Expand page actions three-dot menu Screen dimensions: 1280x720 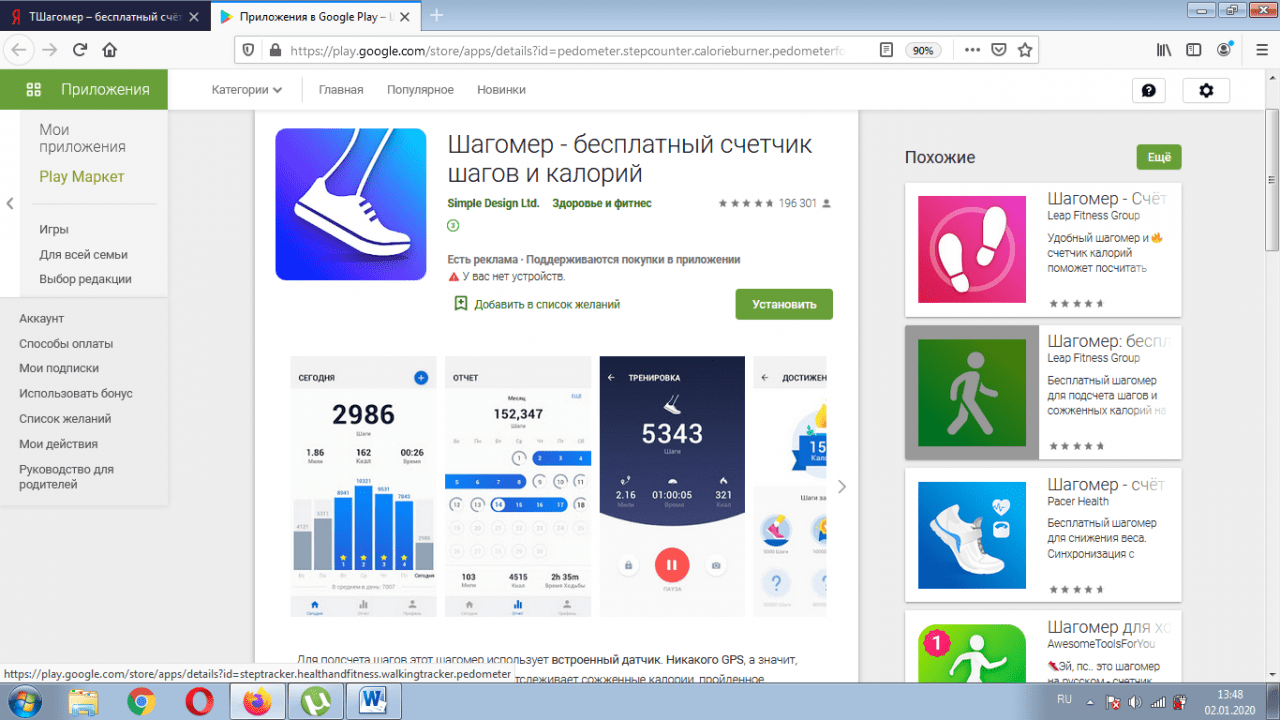pos(972,50)
